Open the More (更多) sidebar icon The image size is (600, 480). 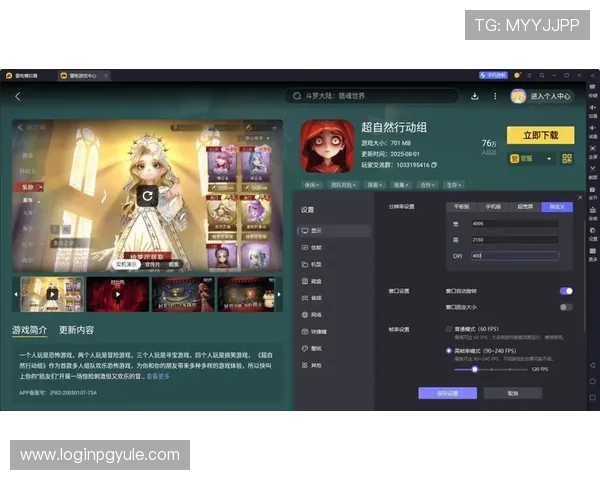(x=592, y=255)
